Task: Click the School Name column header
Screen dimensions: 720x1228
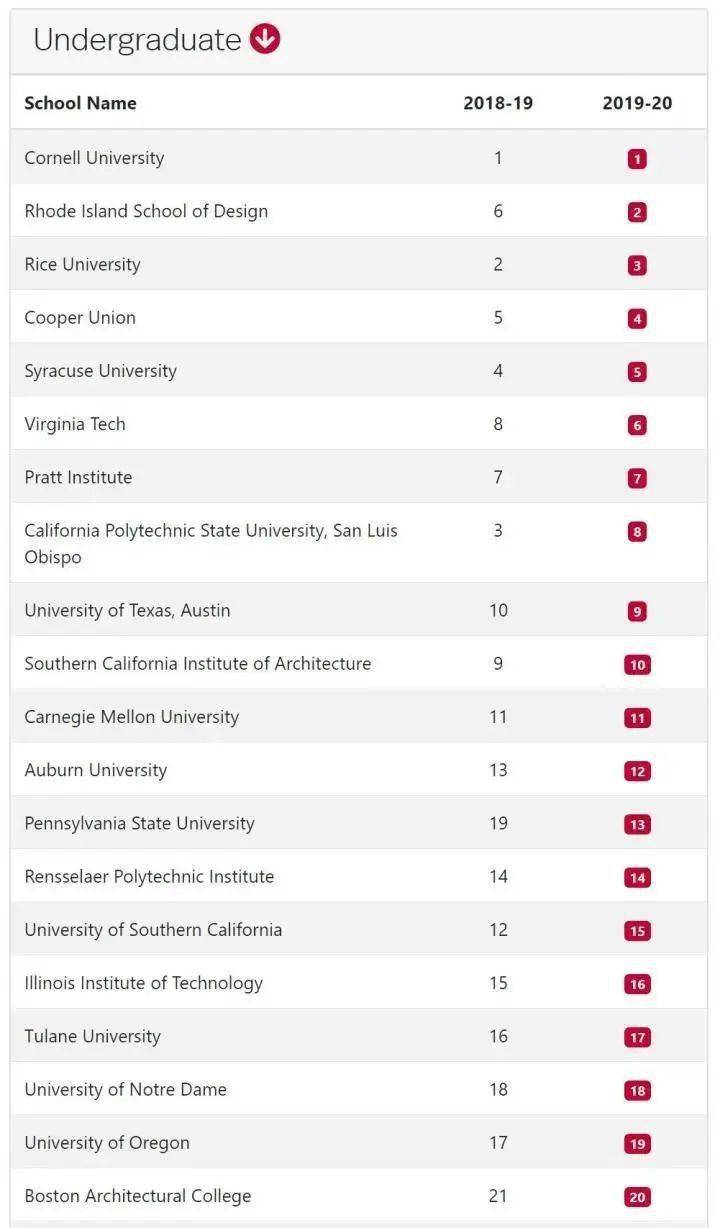Action: pyautogui.click(x=80, y=103)
